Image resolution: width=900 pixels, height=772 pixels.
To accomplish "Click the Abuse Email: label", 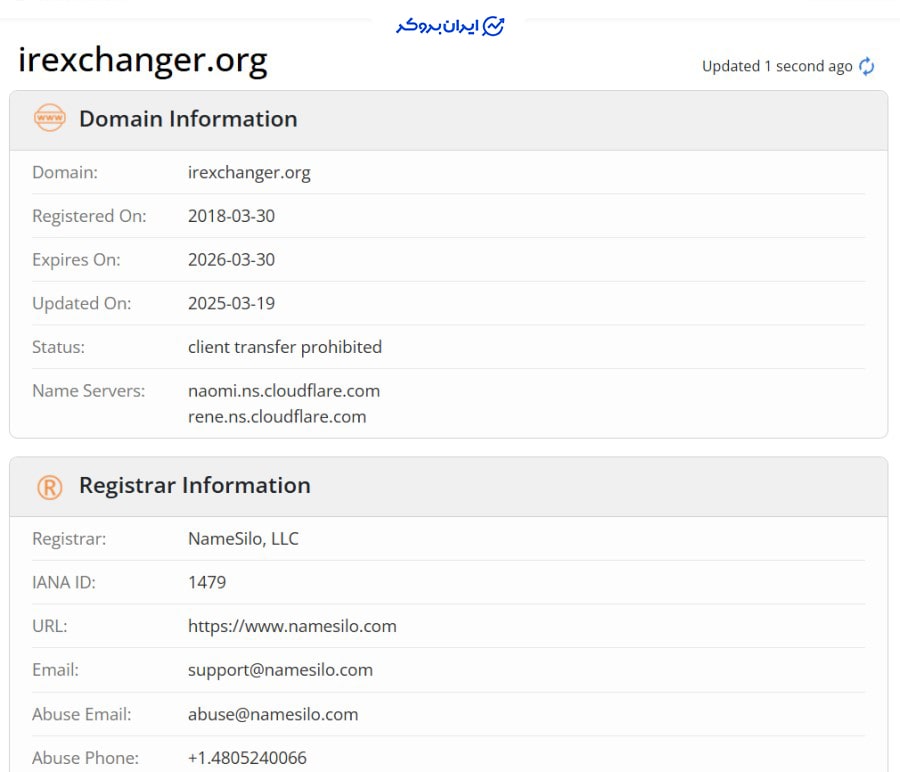I will click(82, 714).
